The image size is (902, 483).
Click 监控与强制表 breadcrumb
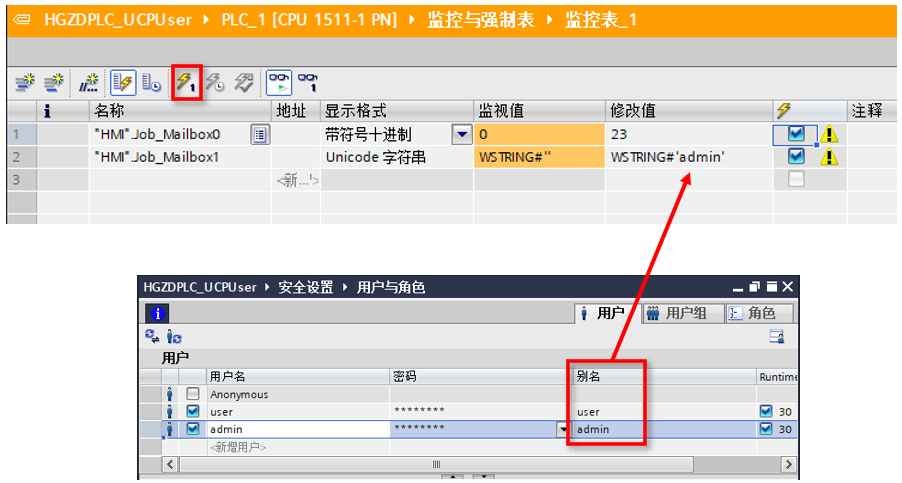point(480,20)
